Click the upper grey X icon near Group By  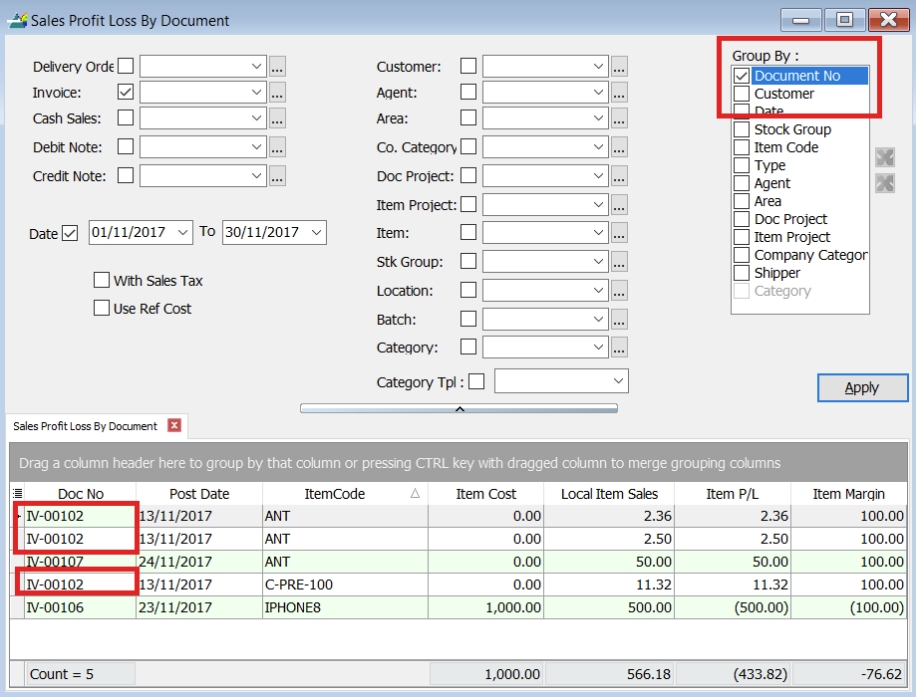884,158
